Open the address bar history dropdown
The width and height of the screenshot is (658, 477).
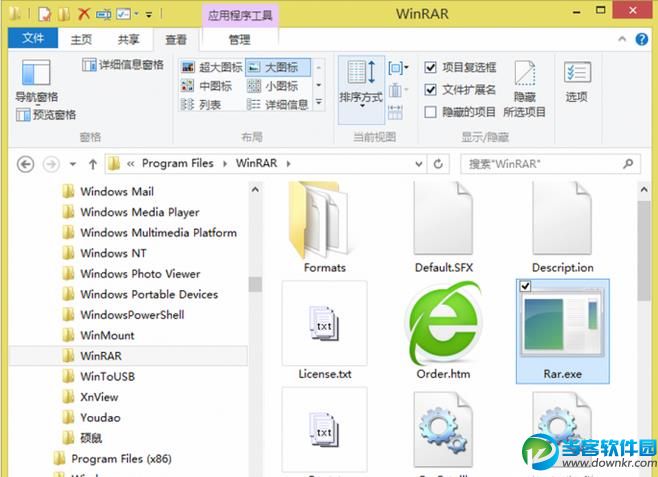418,164
